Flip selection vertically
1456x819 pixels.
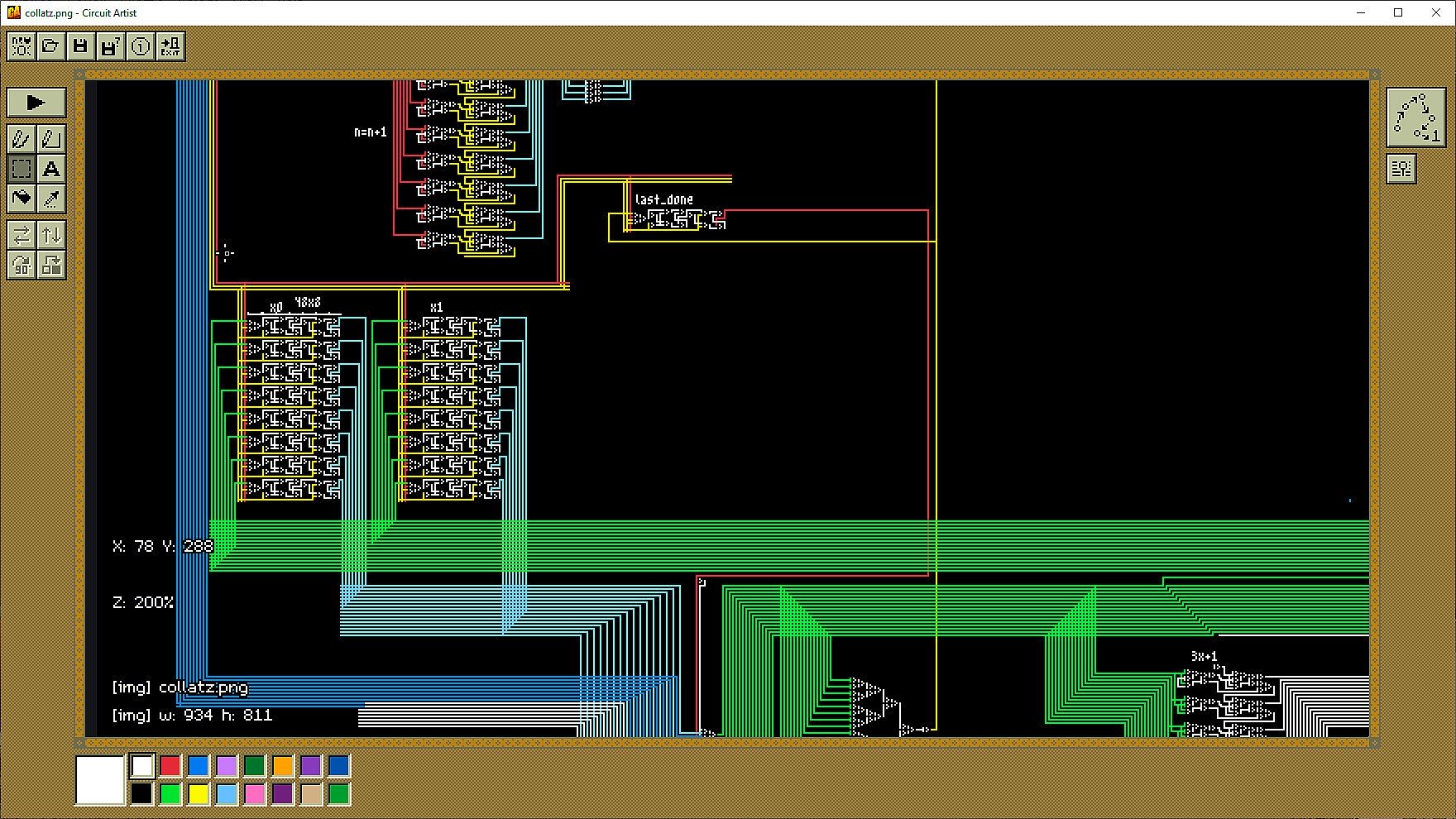(x=51, y=235)
